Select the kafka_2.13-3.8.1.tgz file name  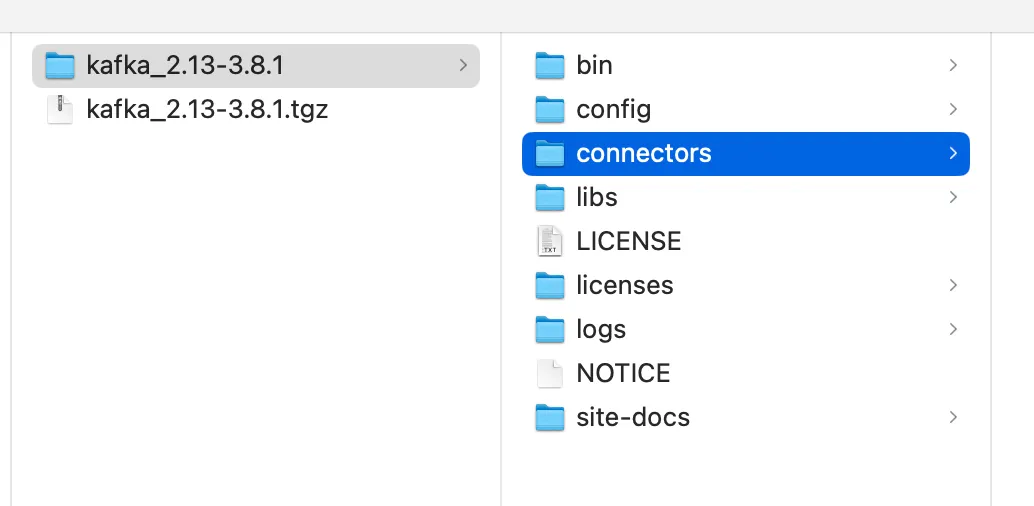tap(207, 110)
